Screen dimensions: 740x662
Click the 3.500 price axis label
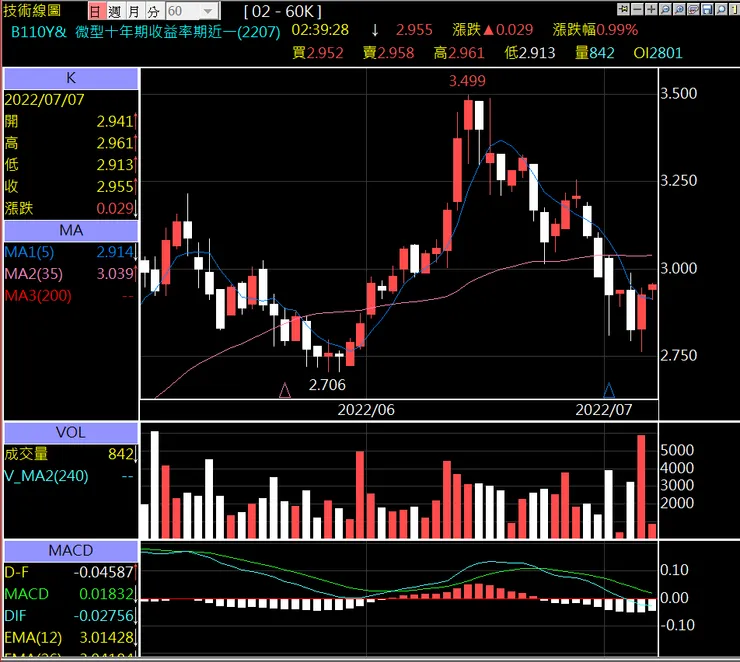[678, 93]
